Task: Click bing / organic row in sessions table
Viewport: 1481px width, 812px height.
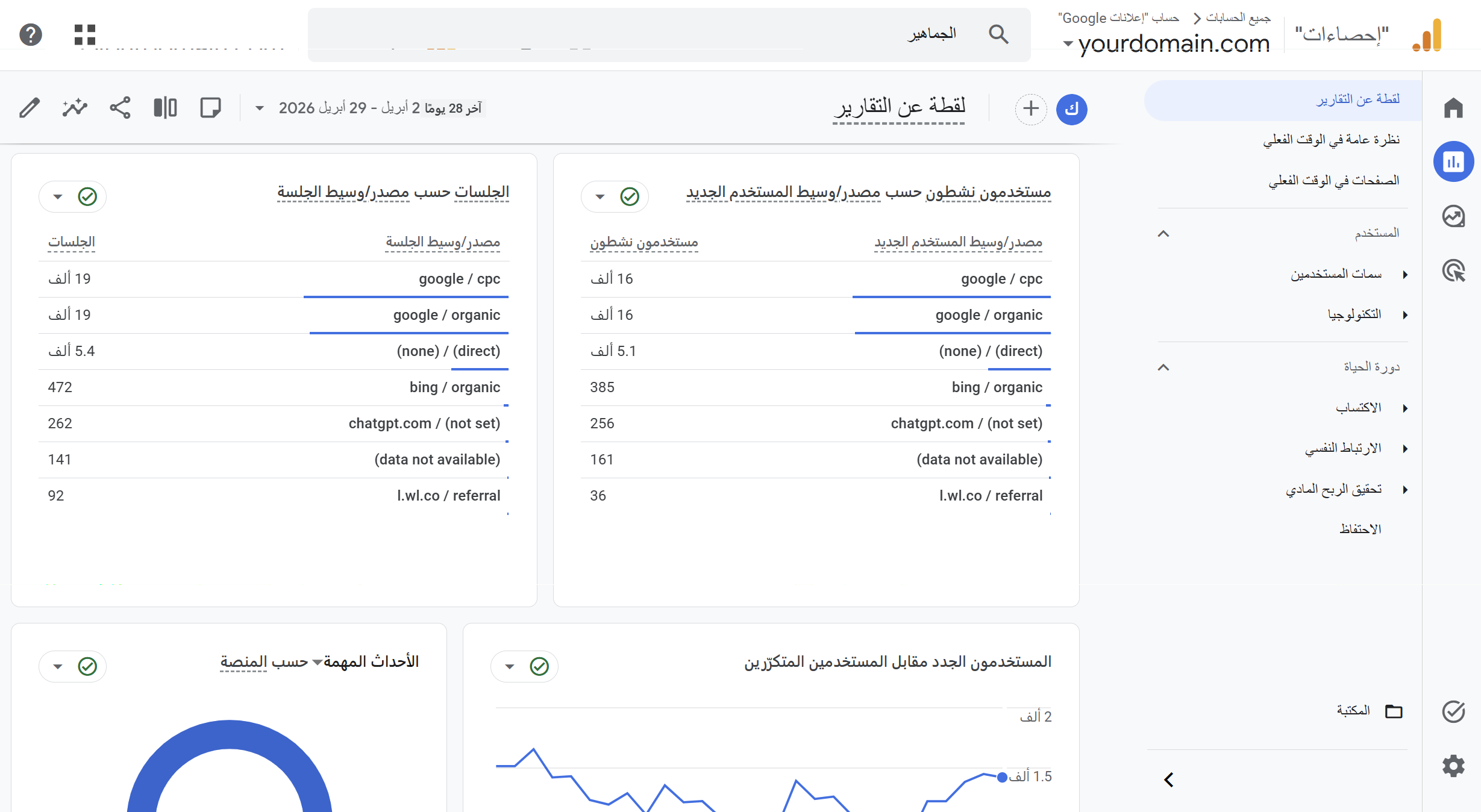Action: tap(274, 388)
